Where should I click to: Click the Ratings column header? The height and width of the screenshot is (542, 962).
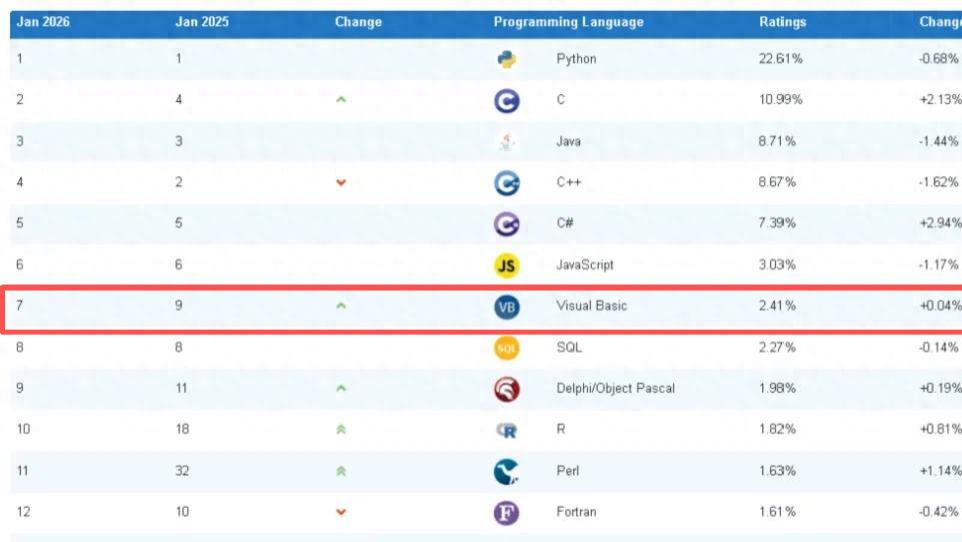tap(783, 22)
